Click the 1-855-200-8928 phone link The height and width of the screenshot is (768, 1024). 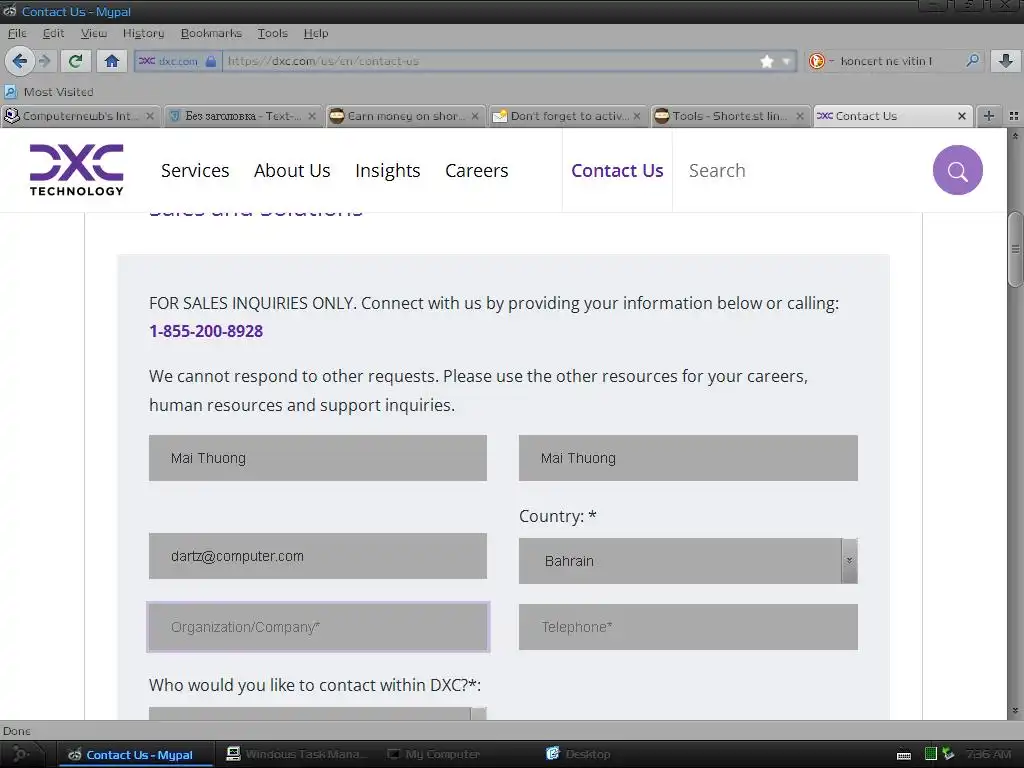point(206,331)
